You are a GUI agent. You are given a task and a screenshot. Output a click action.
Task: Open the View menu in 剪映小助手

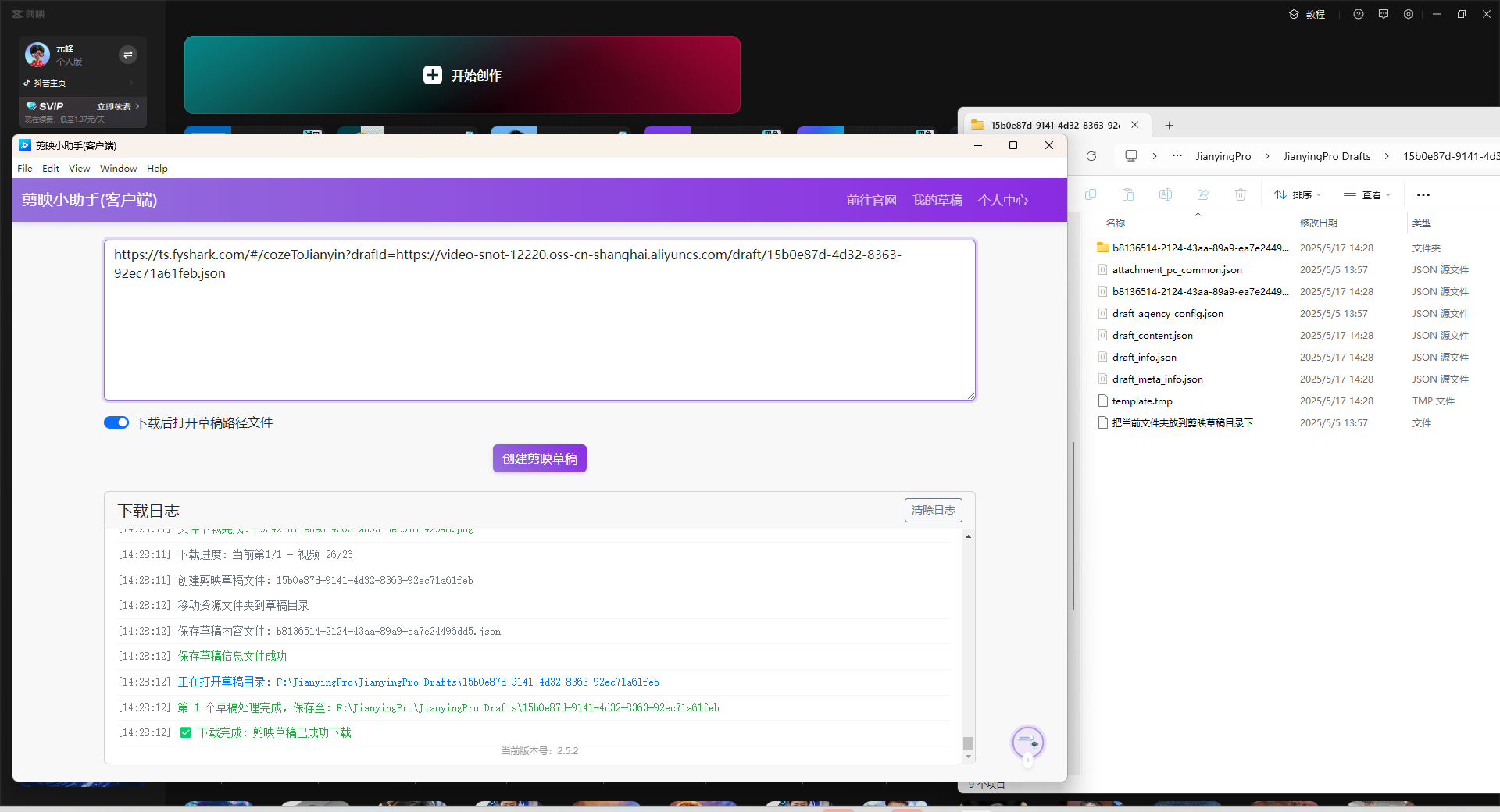[x=79, y=168]
